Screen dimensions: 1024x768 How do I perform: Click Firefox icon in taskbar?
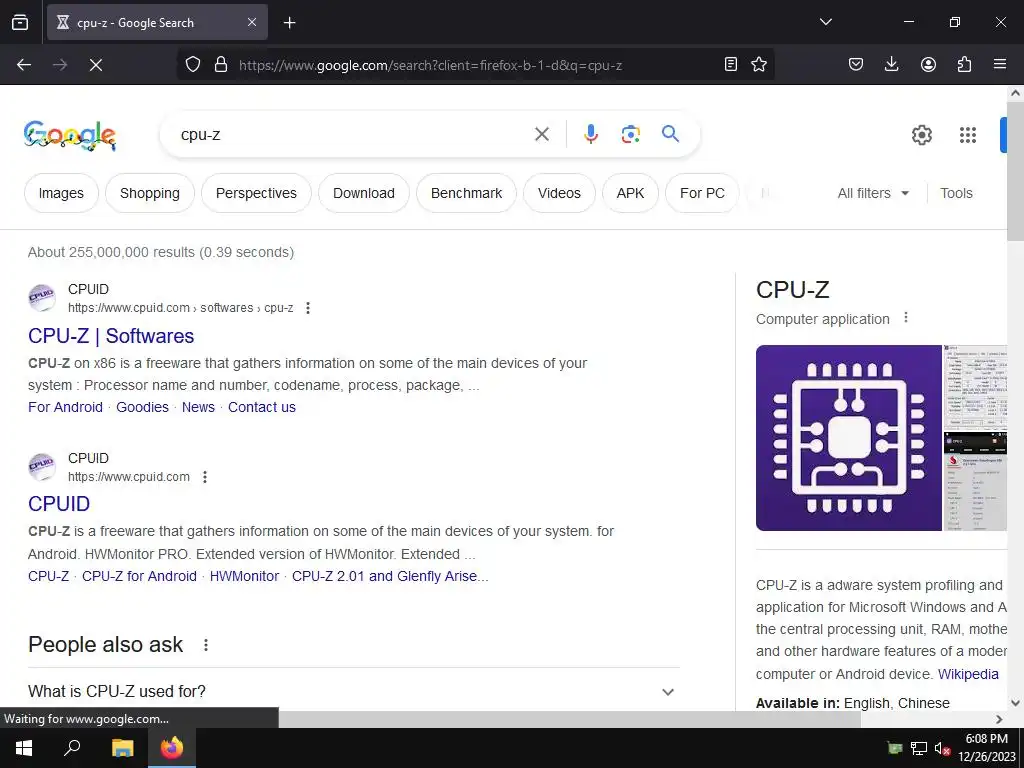tap(172, 748)
